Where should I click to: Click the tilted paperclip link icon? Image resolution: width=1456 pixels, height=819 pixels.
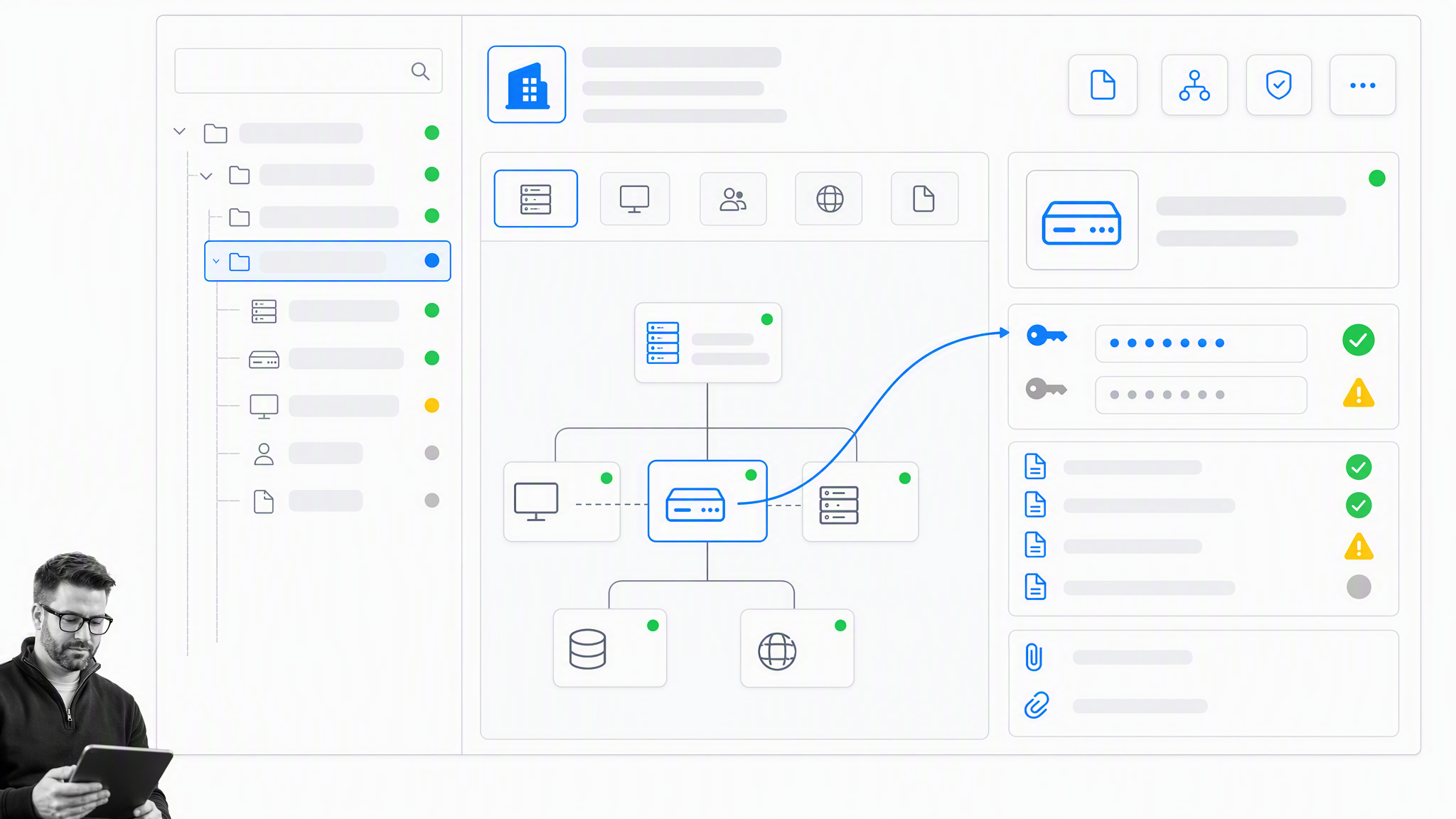pyautogui.click(x=1037, y=705)
